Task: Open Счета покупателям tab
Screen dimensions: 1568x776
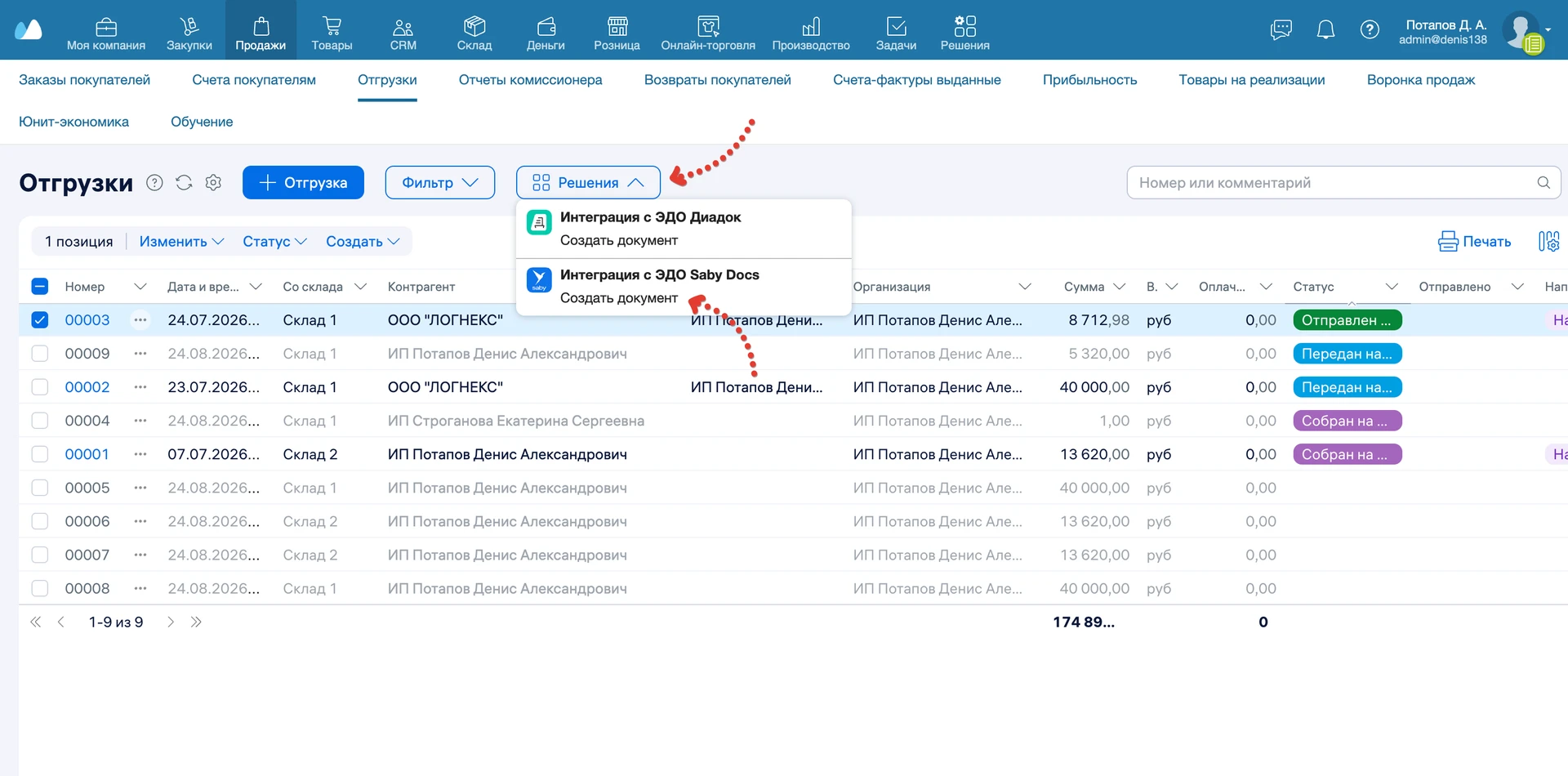Action: pyautogui.click(x=254, y=80)
